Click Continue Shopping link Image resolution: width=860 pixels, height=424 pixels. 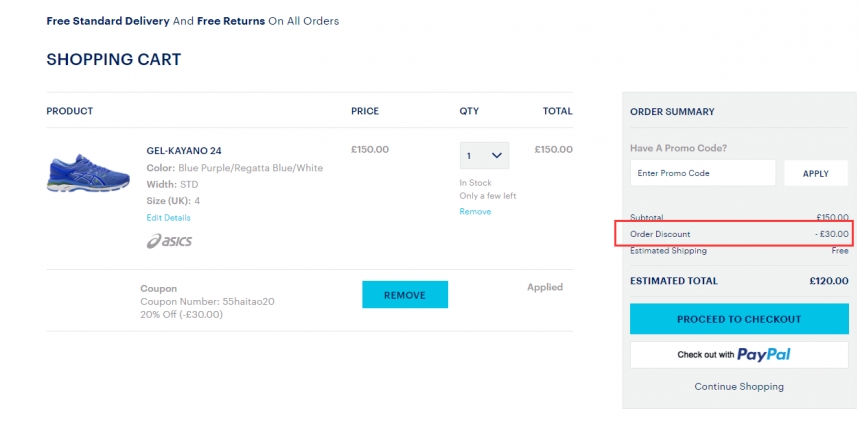point(739,386)
